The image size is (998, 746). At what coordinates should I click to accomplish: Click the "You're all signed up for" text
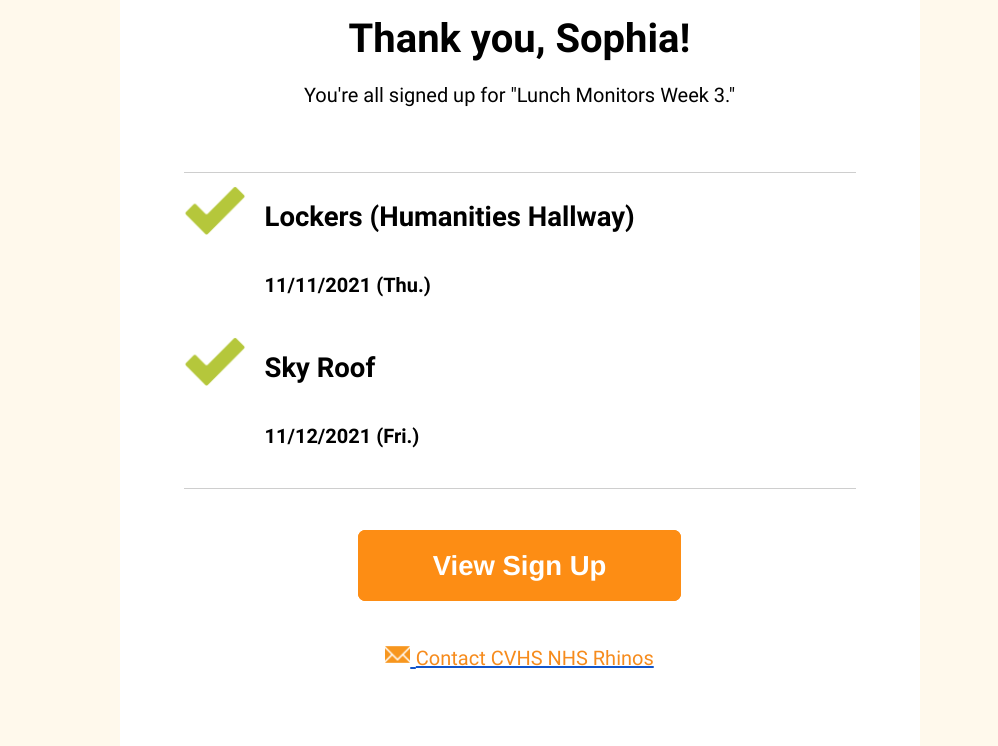click(x=404, y=97)
